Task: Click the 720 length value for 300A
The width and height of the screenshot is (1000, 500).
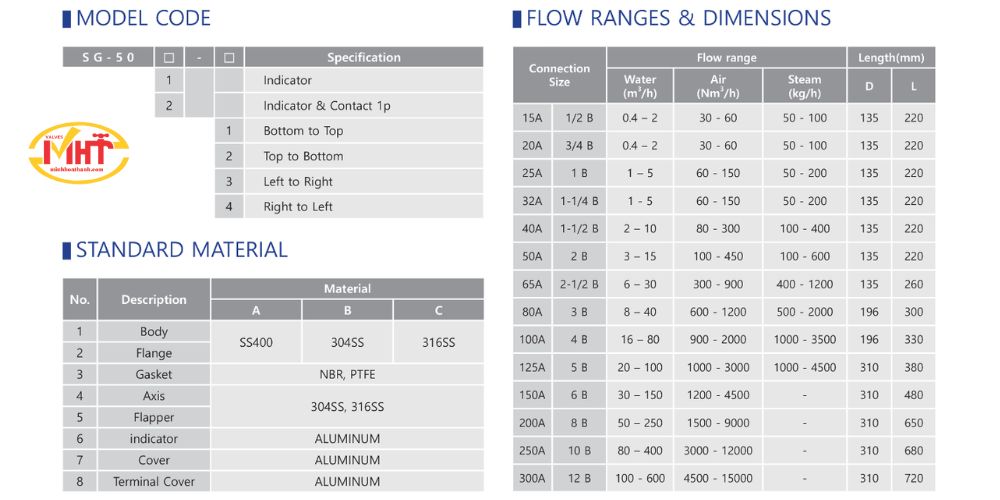Action: click(x=913, y=478)
